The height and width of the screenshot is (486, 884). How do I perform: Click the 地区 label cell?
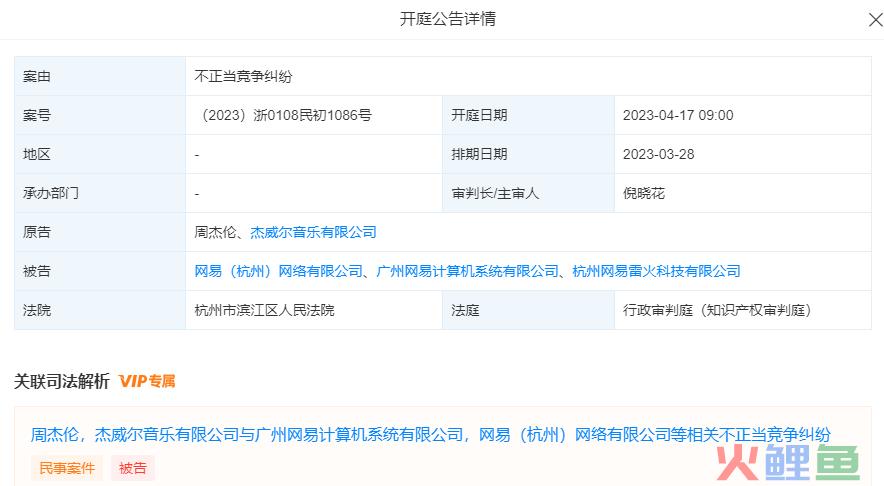pyautogui.click(x=100, y=154)
